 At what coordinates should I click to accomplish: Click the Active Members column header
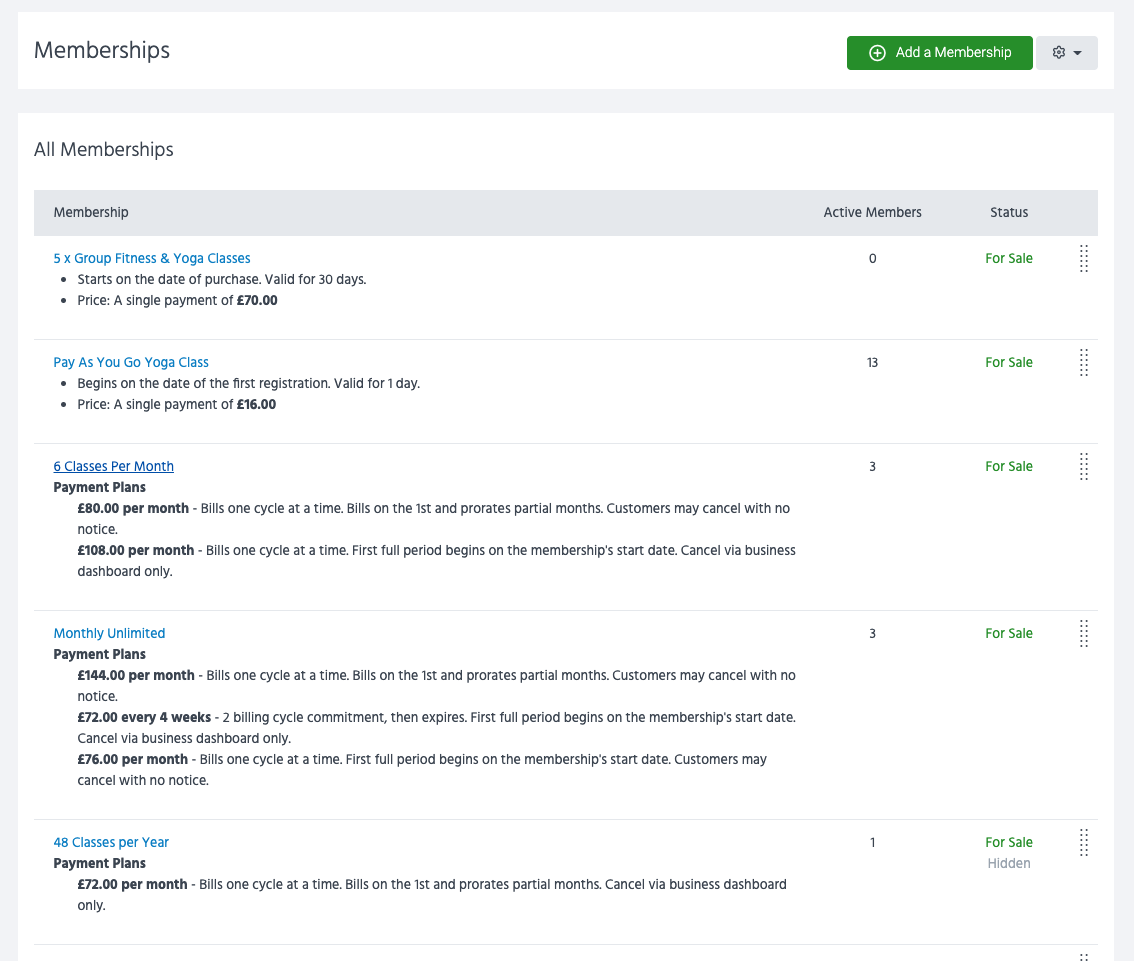coord(872,212)
